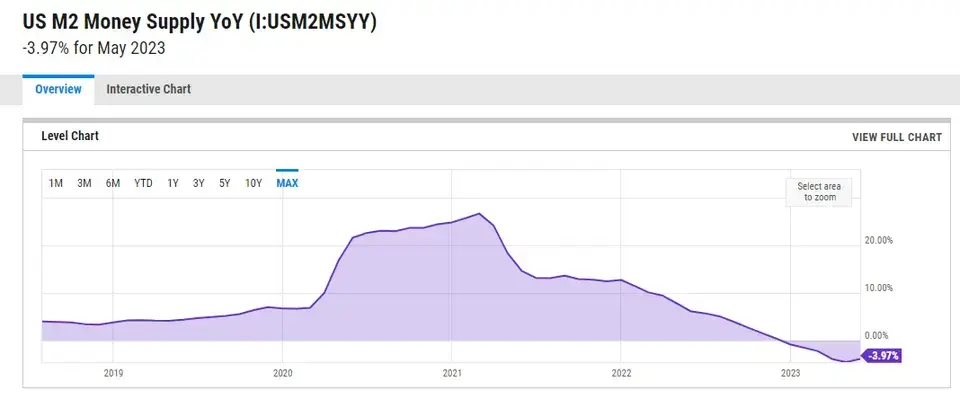Click the 2021 peak on chart line
This screenshot has height=399, width=960.
pyautogui.click(x=479, y=214)
